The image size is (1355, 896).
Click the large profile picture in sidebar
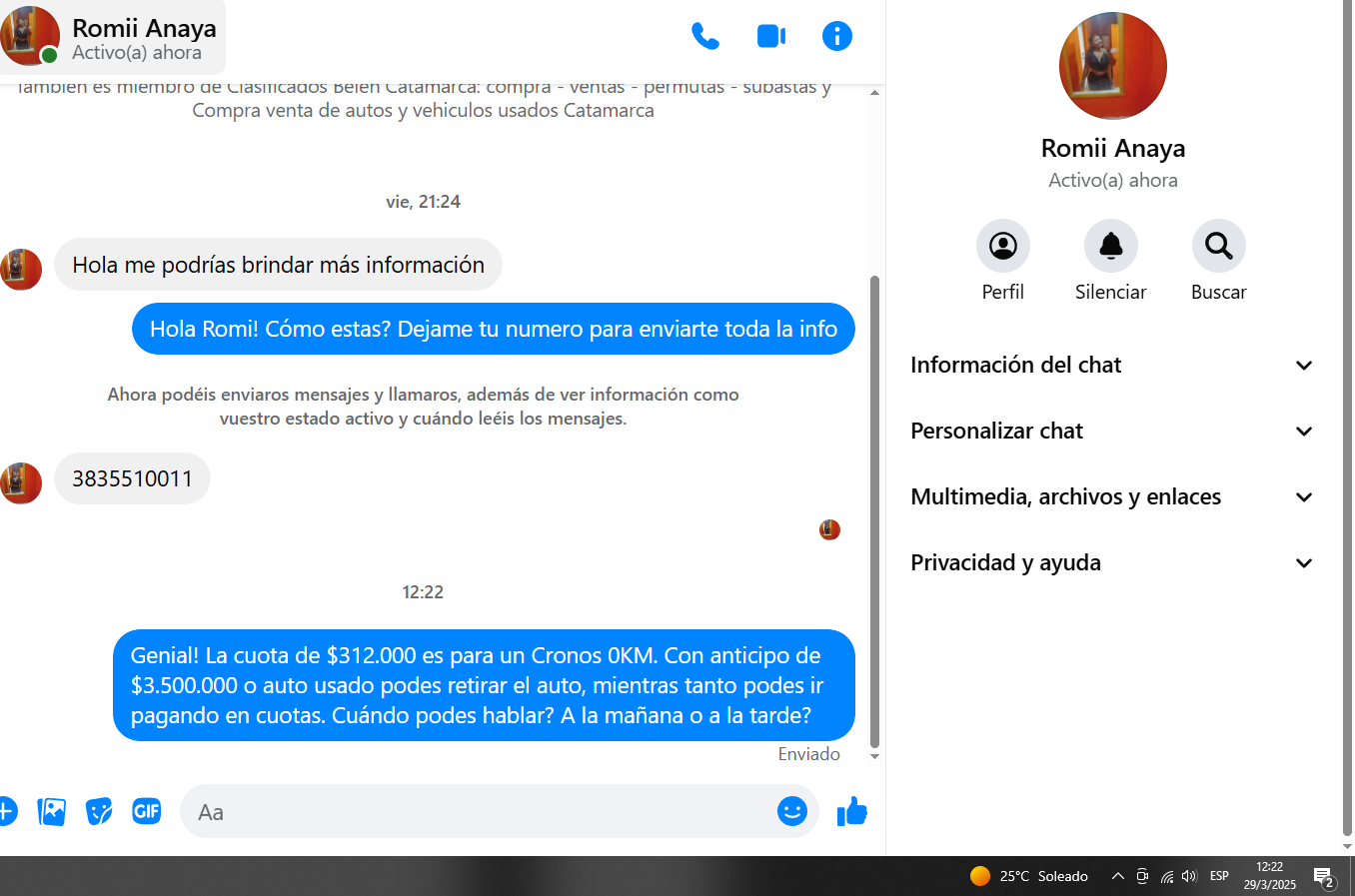pos(1112,66)
